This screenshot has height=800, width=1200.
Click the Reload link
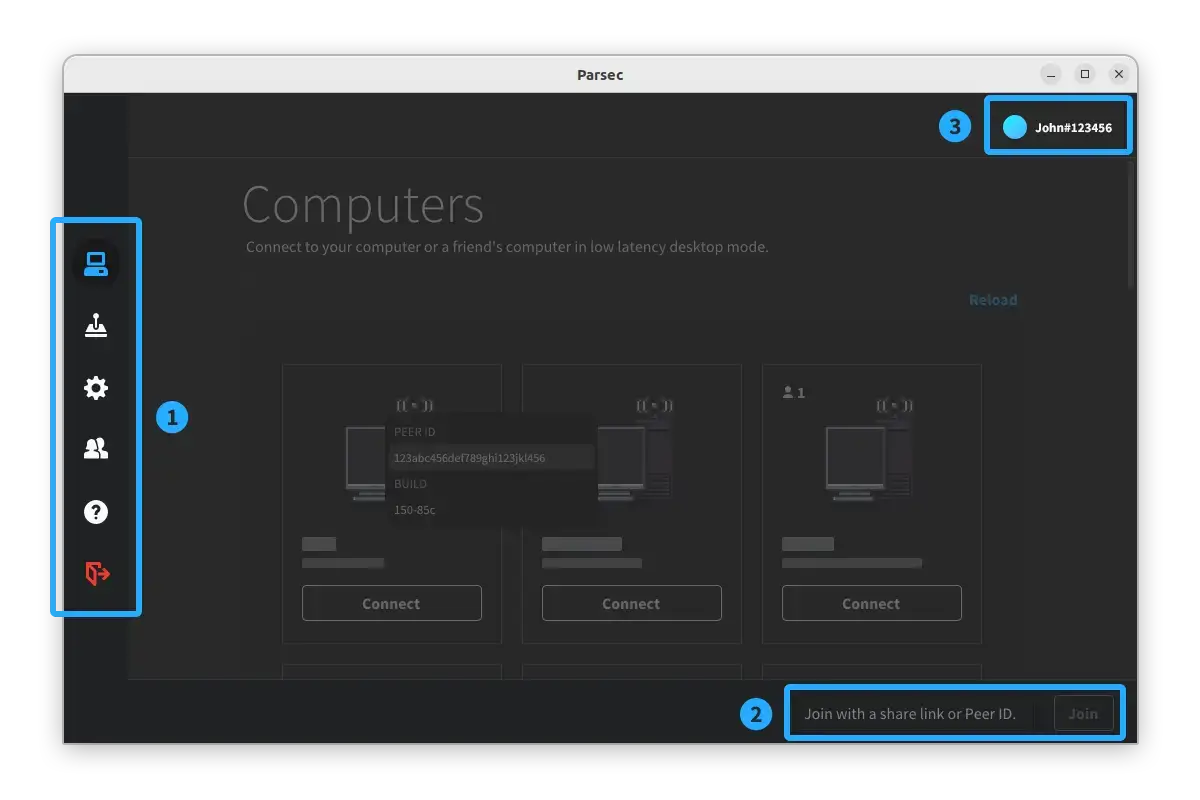coord(993,300)
